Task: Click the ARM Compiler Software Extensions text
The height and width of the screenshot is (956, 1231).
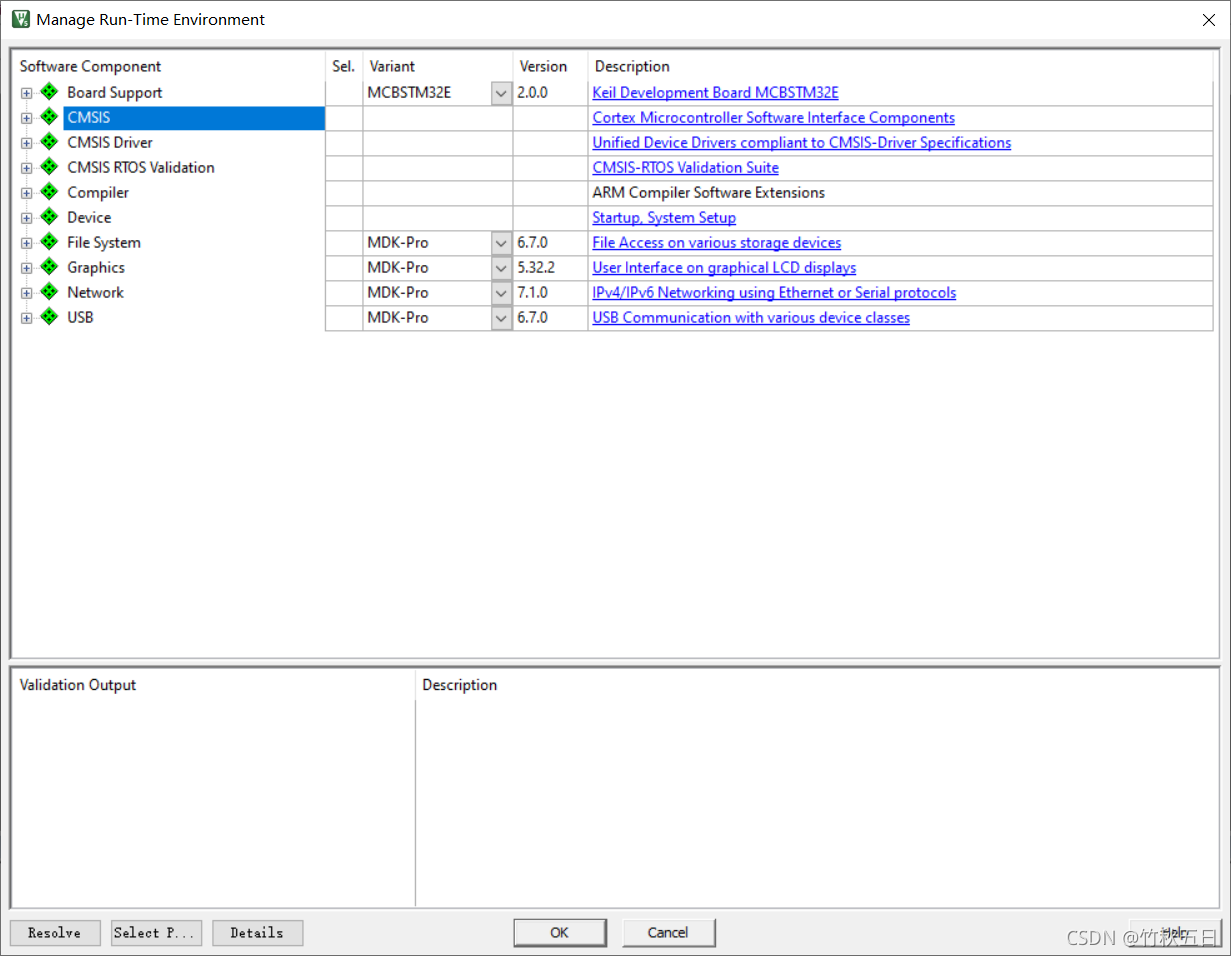Action: coord(709,193)
